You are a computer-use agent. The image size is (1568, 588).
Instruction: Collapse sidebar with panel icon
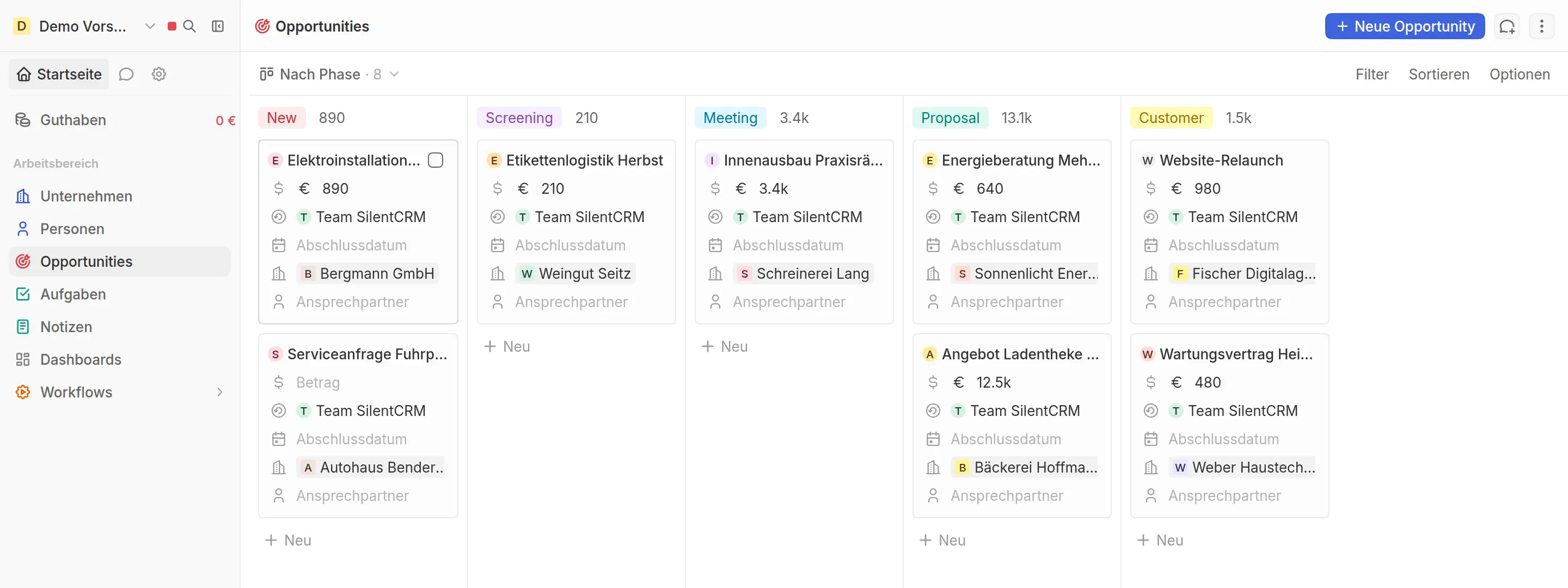point(218,26)
